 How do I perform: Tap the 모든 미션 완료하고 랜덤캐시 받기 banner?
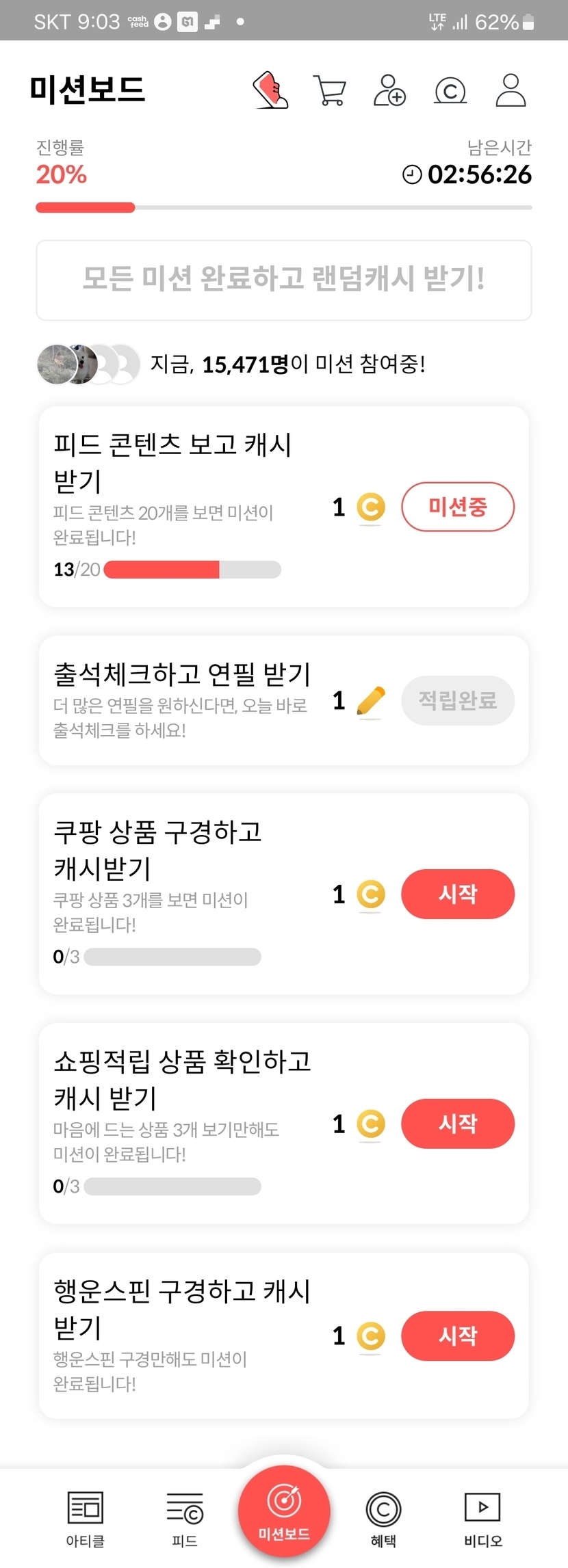click(284, 280)
